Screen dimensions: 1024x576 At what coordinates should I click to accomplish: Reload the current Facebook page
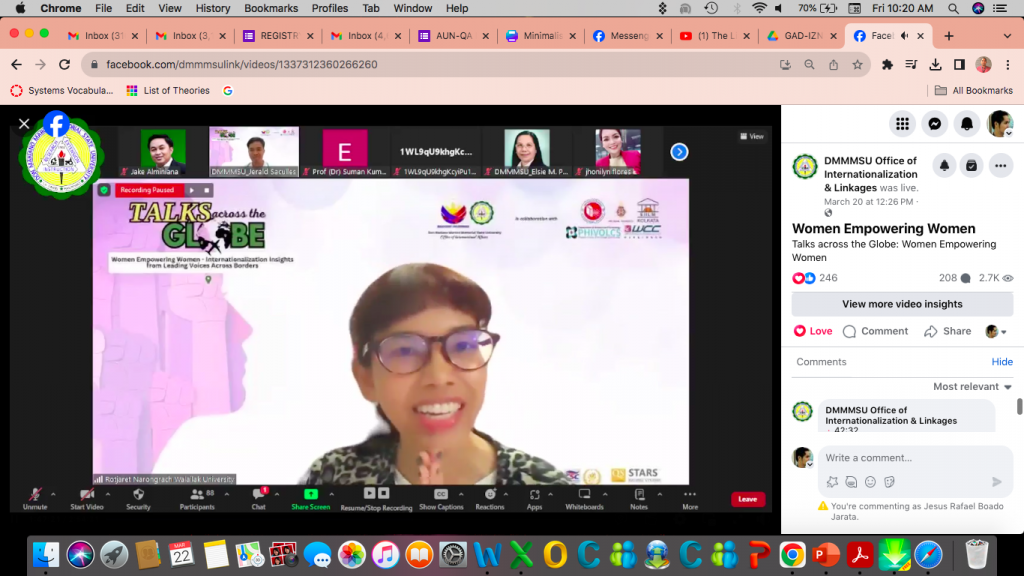tap(64, 65)
